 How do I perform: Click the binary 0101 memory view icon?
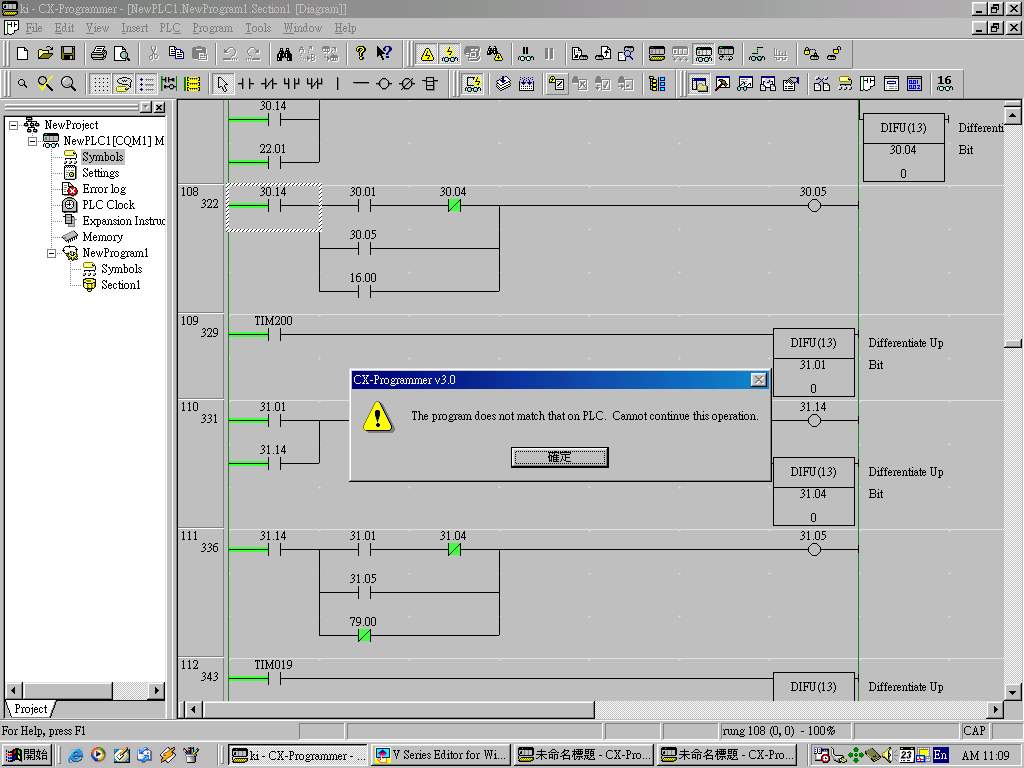coord(914,84)
